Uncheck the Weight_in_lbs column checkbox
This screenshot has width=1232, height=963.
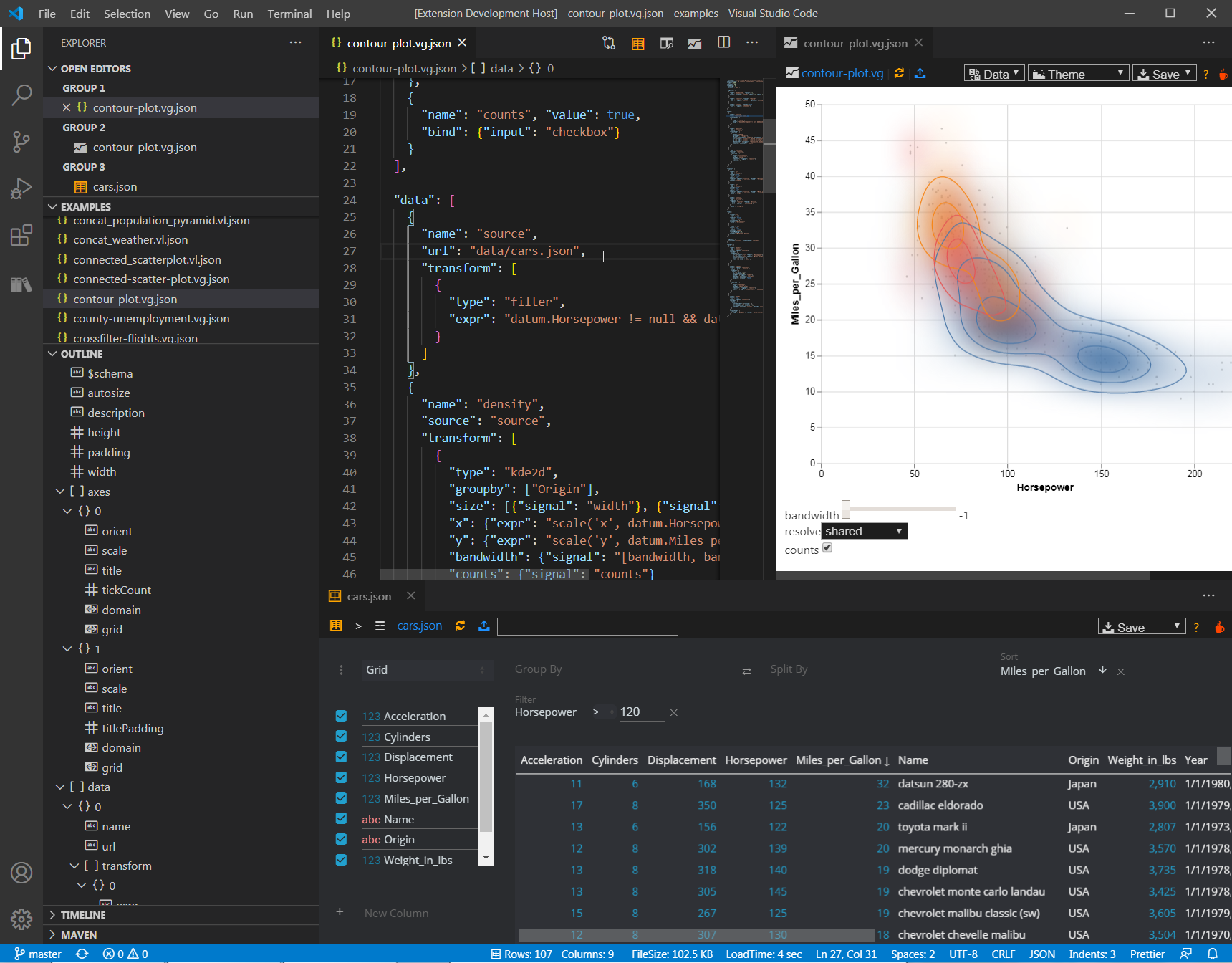coord(341,860)
